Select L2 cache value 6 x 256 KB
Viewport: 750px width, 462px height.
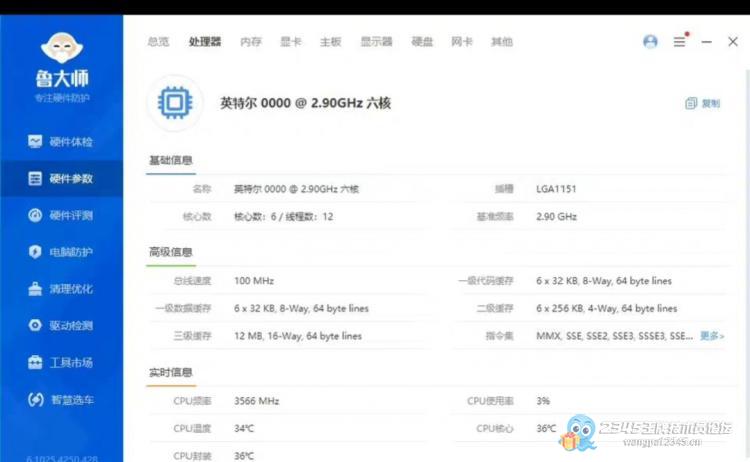coord(607,308)
